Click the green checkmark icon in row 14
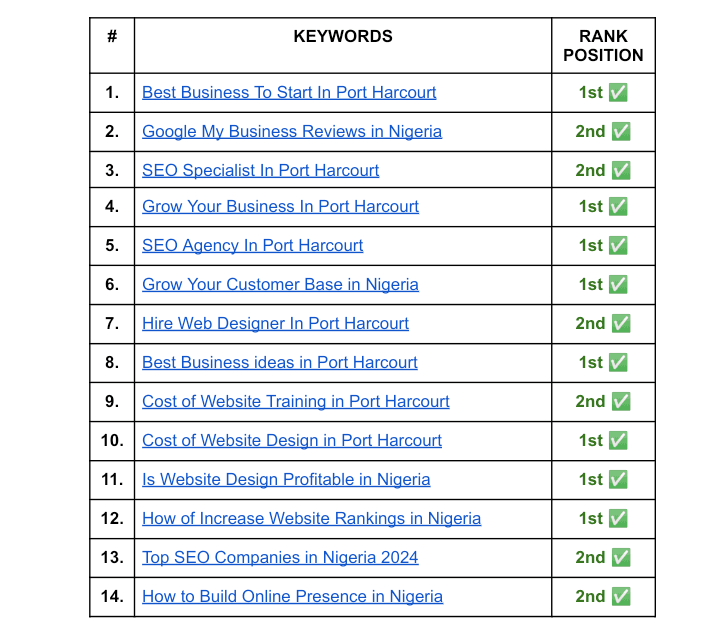This screenshot has height=630, width=720. coord(621,597)
